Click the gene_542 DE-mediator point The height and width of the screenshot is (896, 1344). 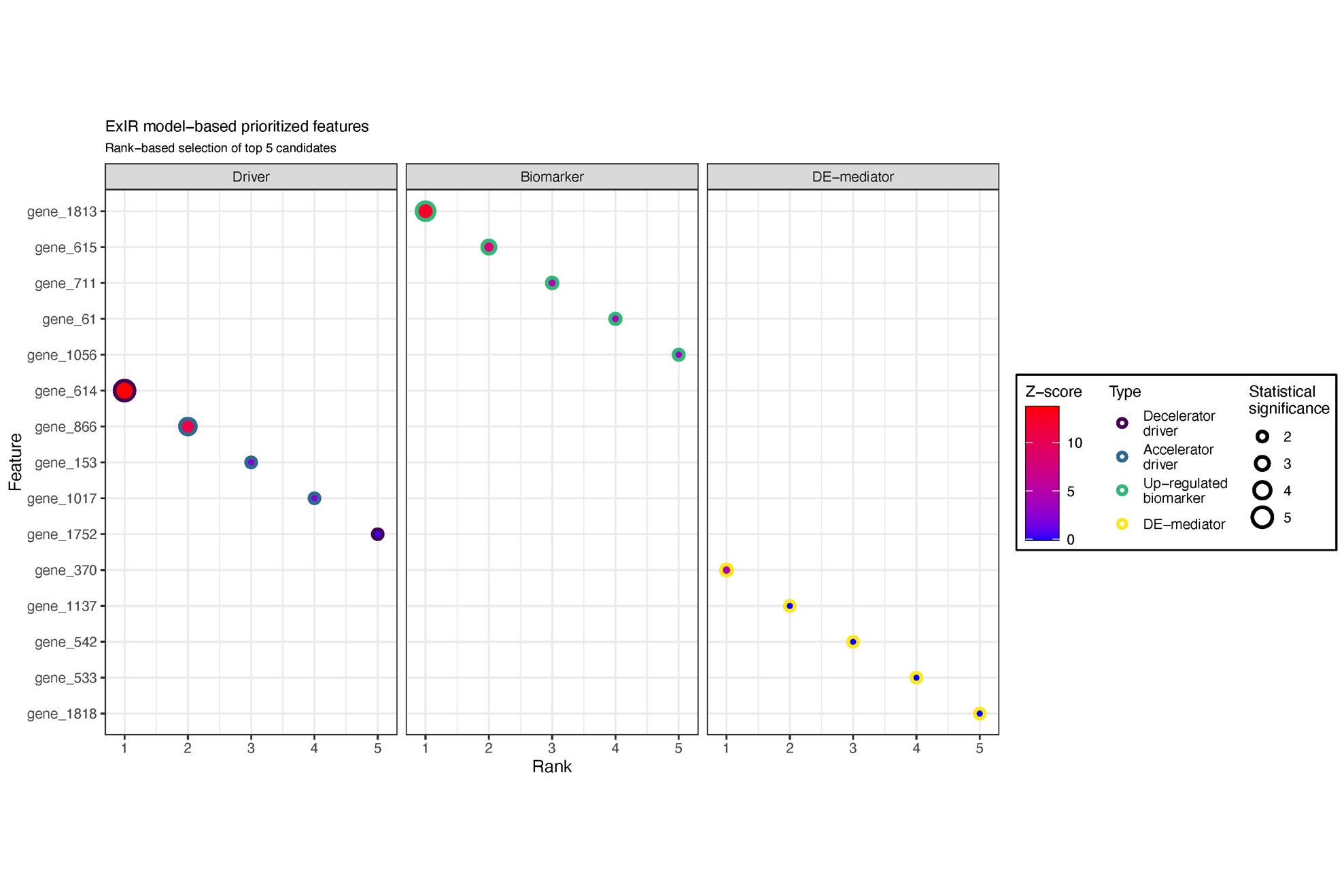[x=852, y=642]
